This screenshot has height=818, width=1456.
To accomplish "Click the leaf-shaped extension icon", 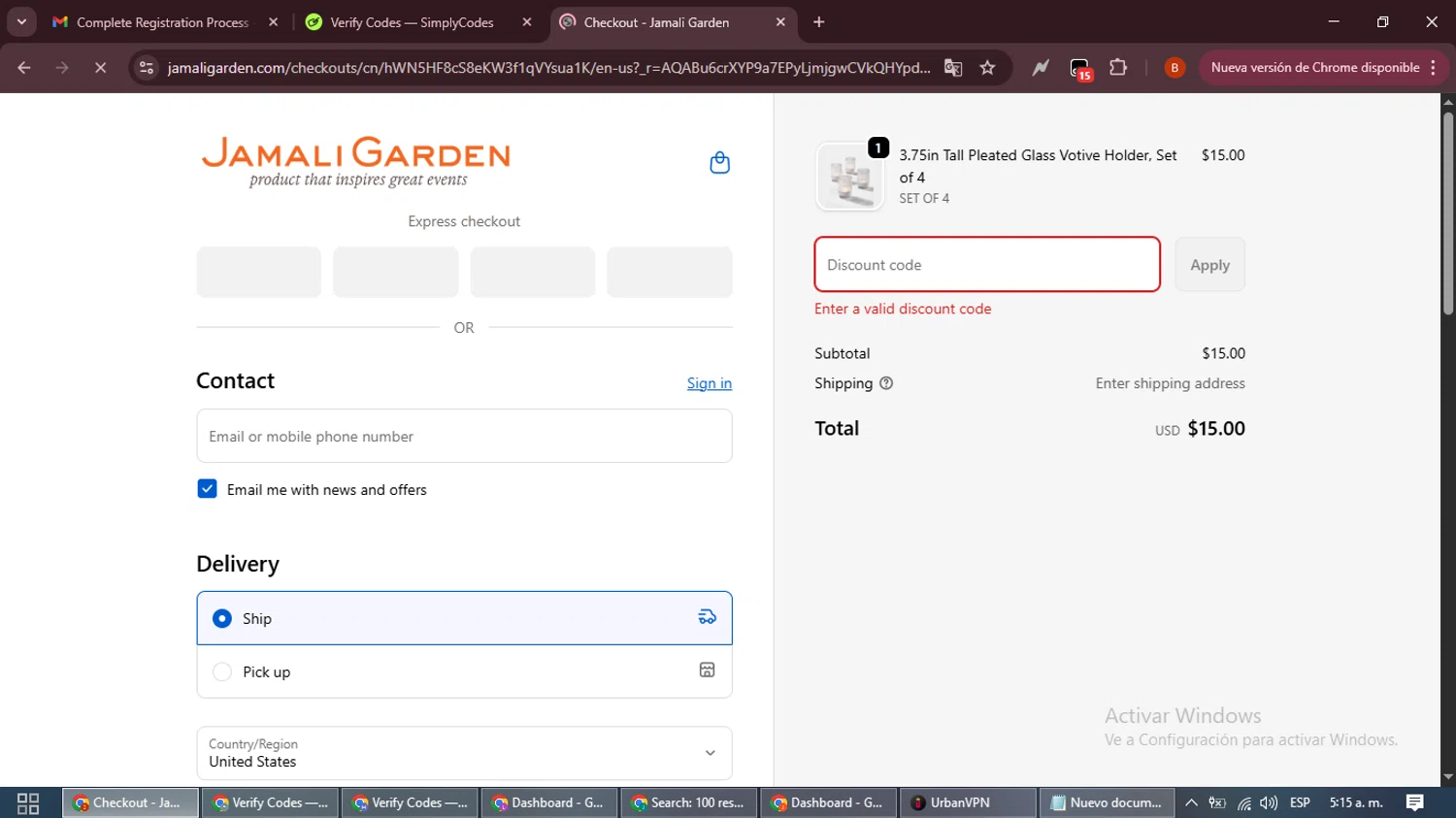I will [1041, 68].
